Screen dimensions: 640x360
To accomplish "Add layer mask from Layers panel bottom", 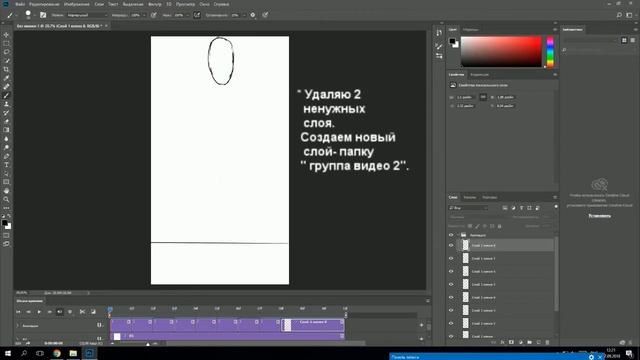I will 511,342.
